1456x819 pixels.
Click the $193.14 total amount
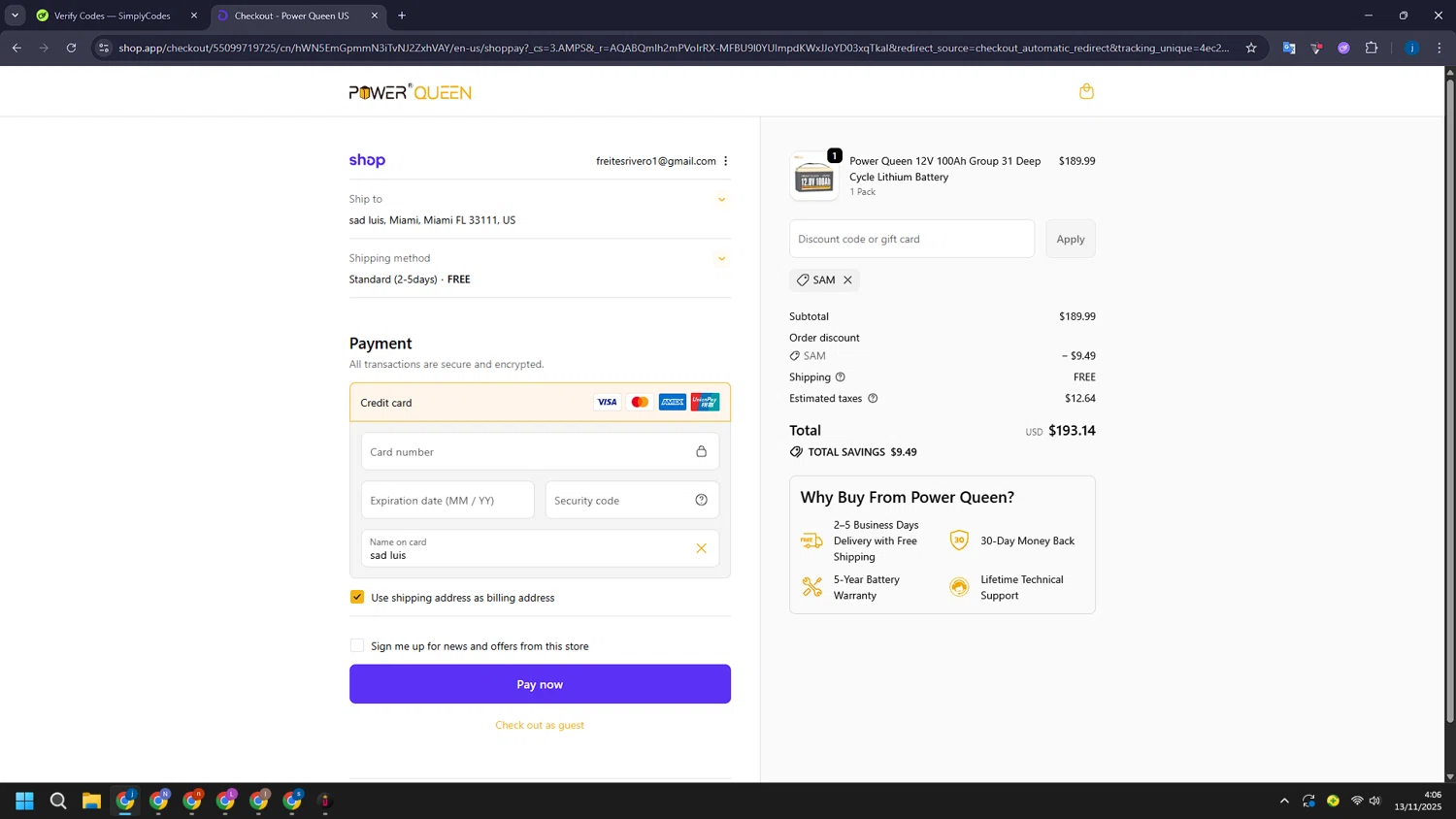click(1072, 430)
